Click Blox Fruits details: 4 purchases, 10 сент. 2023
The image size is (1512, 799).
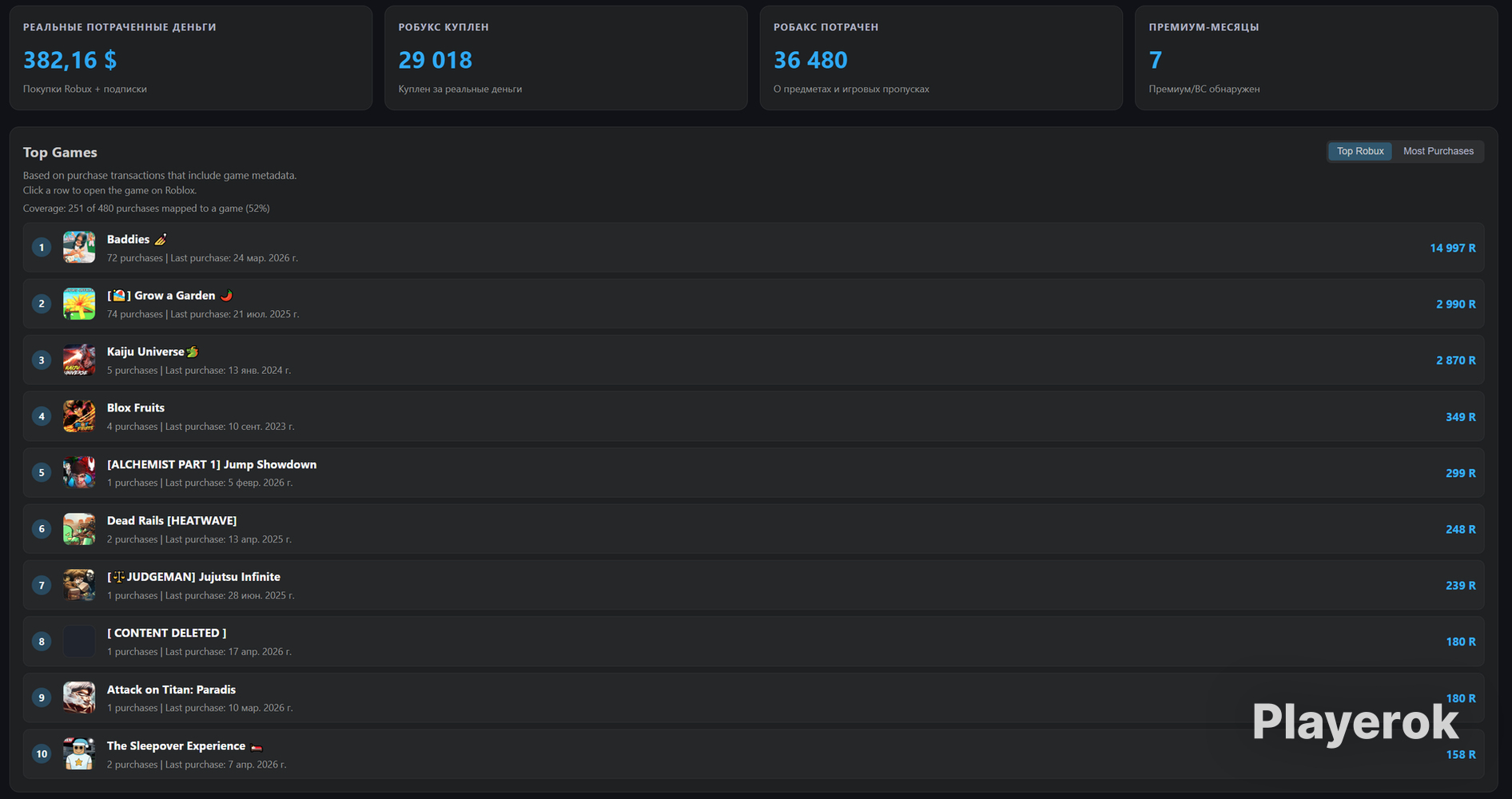201,427
